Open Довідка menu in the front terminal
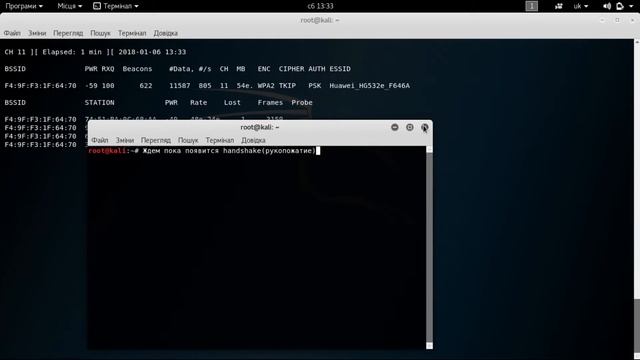 tap(253, 140)
